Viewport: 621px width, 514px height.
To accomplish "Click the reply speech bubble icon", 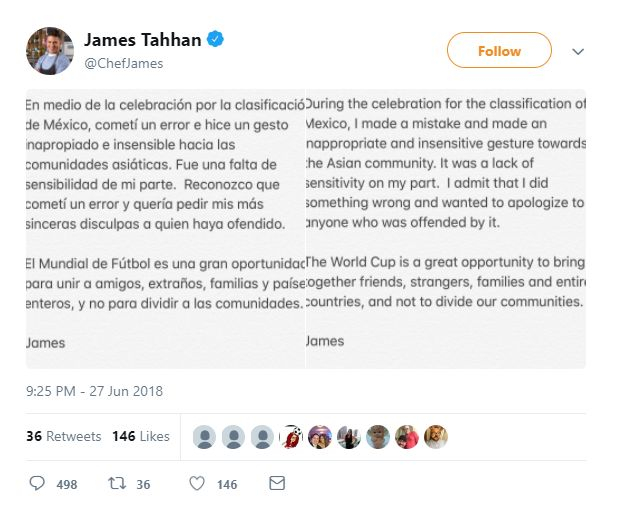I will pyautogui.click(x=38, y=484).
